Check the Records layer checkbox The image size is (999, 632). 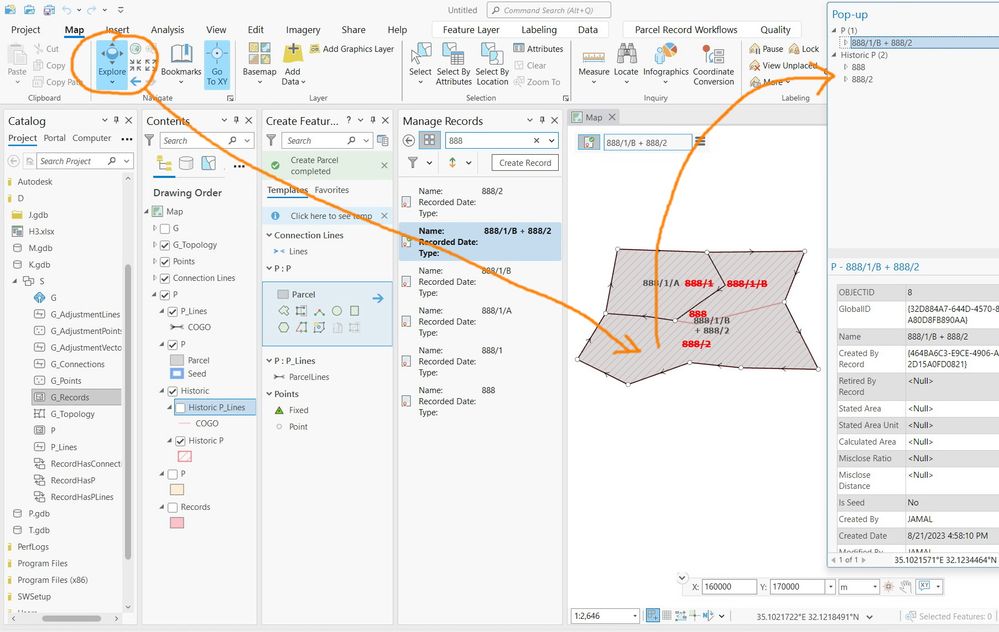coord(173,508)
